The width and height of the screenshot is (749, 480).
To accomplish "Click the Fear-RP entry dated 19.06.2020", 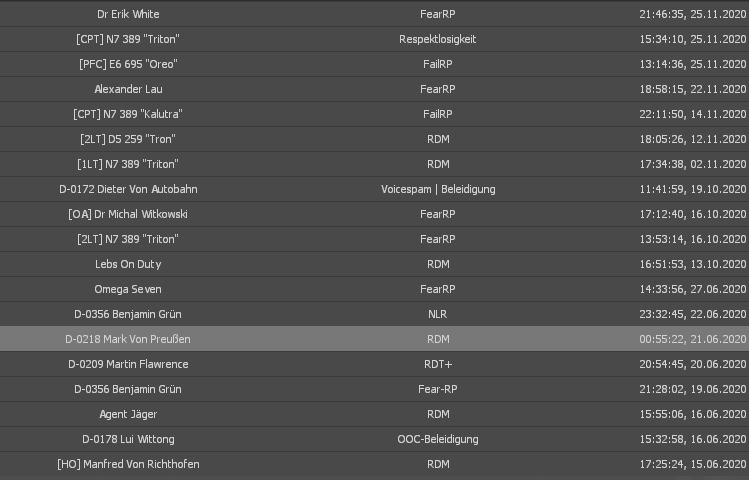I will (x=374, y=389).
